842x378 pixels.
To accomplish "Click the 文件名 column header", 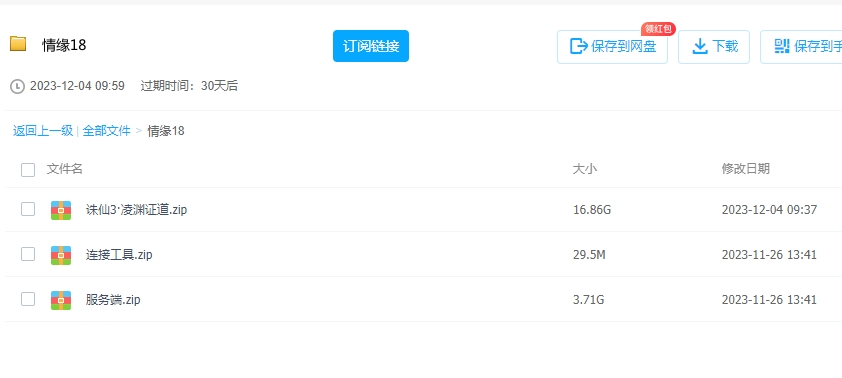I will pos(64,169).
